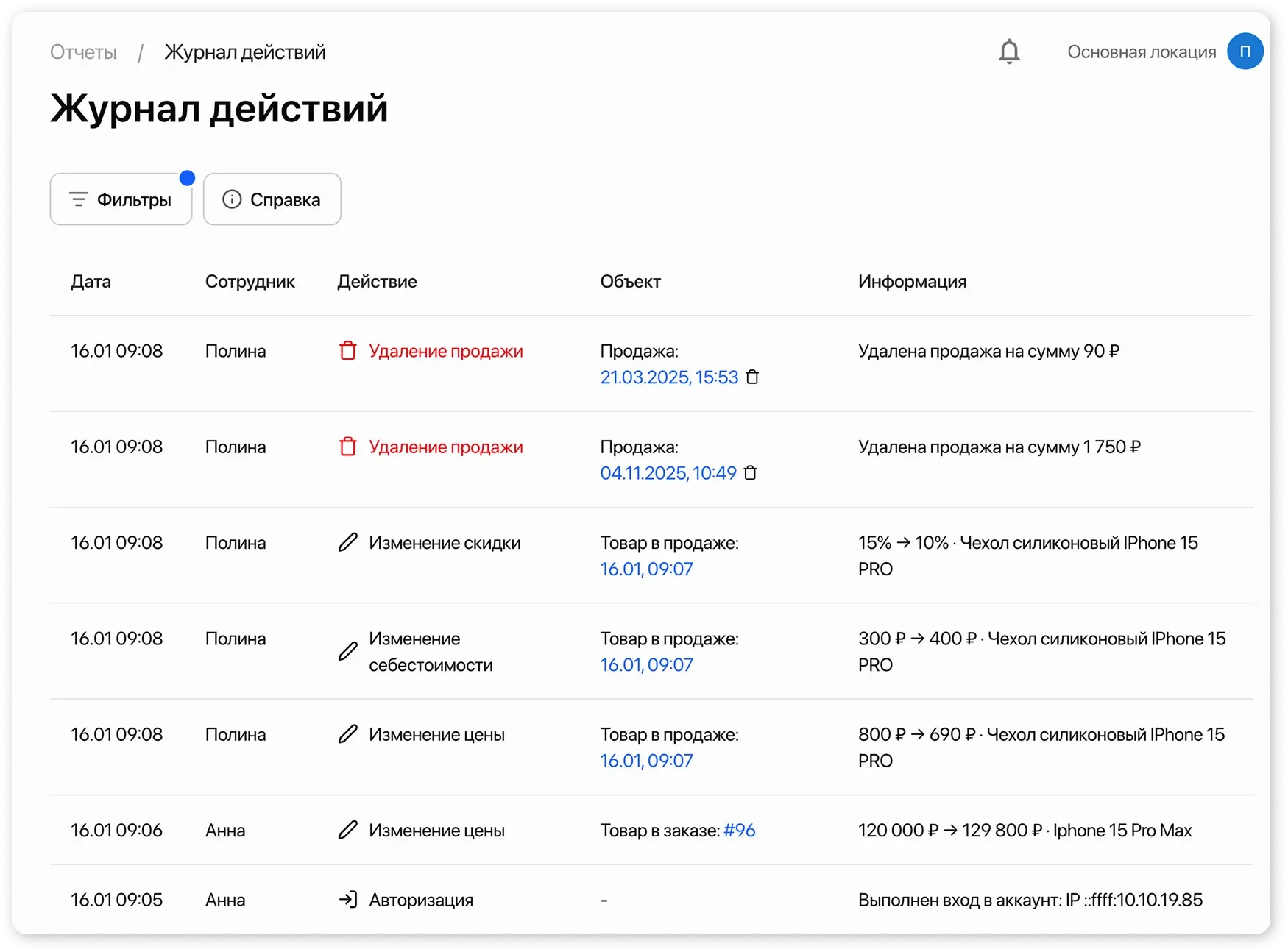Click the pencil icon beside Изменение скидки
Viewport: 1288px width, 952px height.
tap(347, 543)
